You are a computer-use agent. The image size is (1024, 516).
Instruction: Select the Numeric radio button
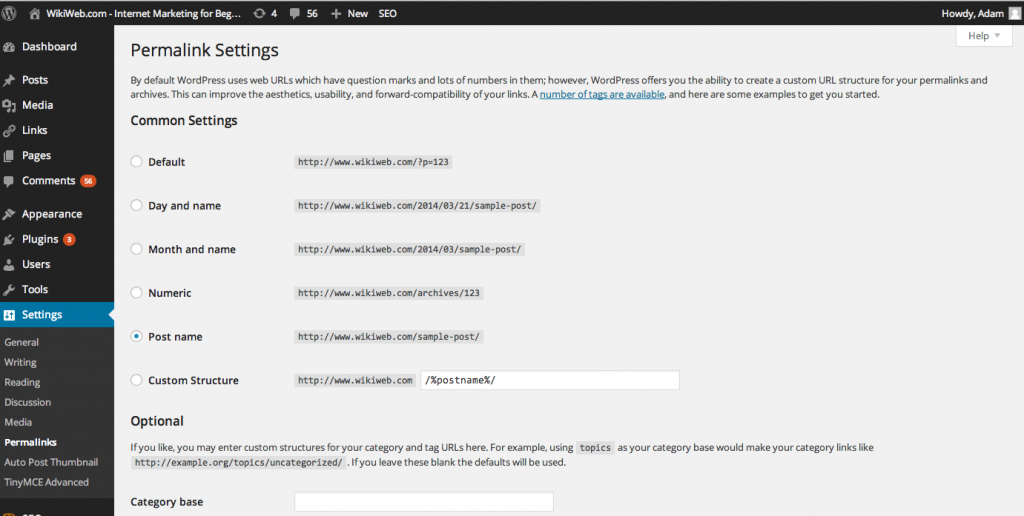click(x=136, y=293)
